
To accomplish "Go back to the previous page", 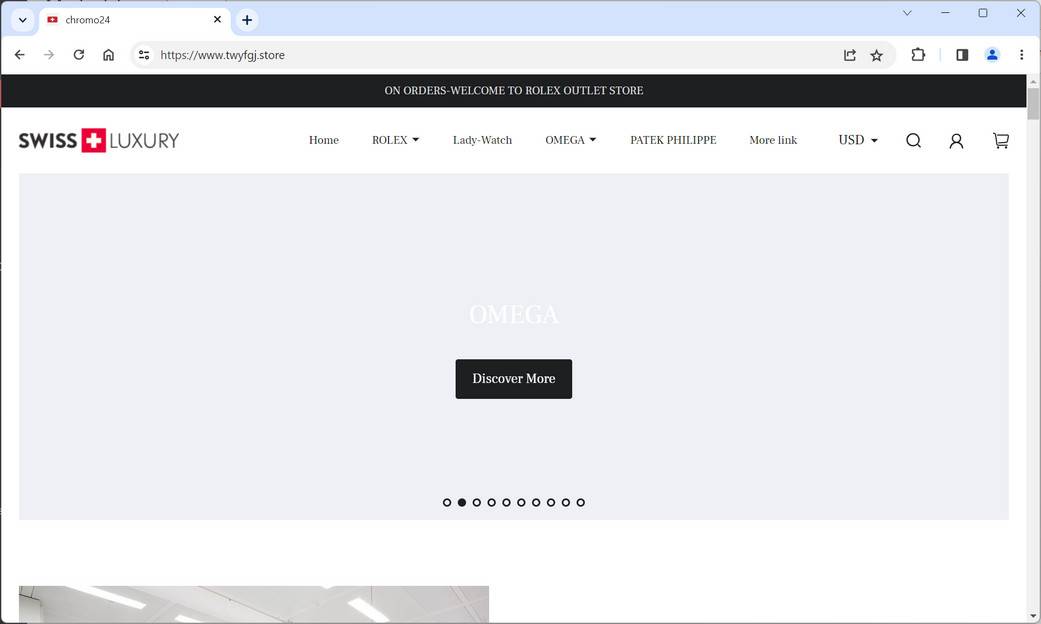I will (x=19, y=55).
